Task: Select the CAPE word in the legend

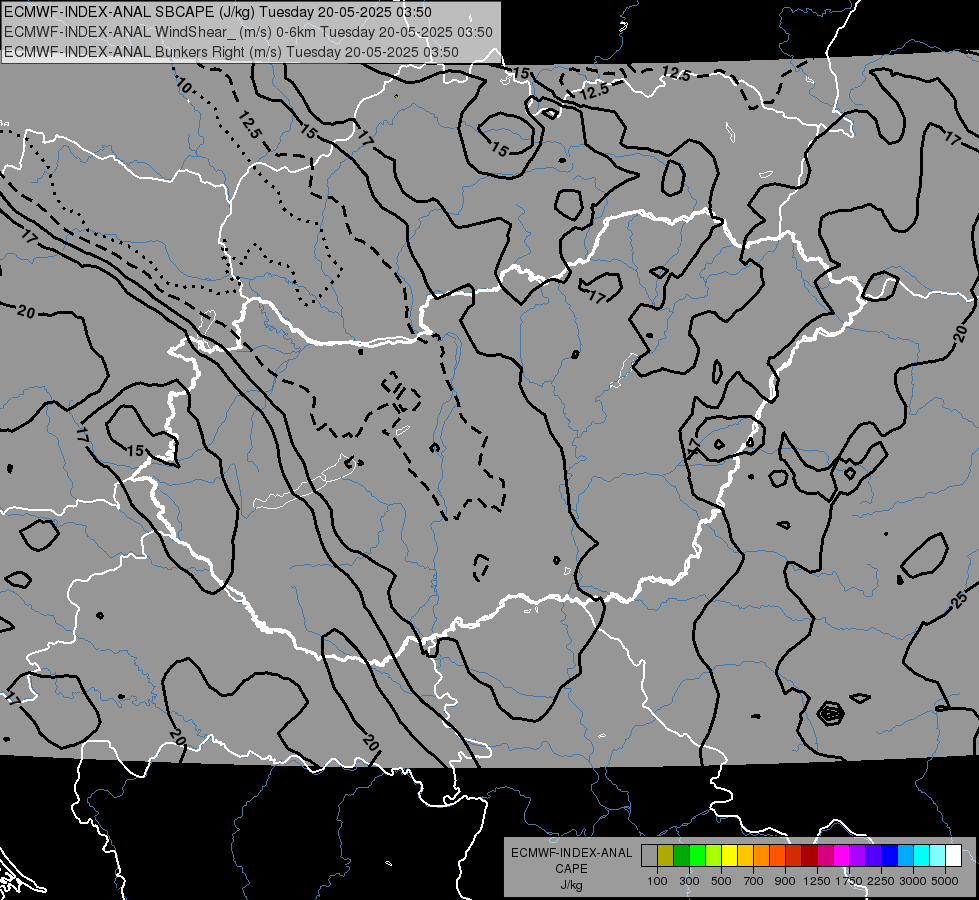Action: [571, 869]
